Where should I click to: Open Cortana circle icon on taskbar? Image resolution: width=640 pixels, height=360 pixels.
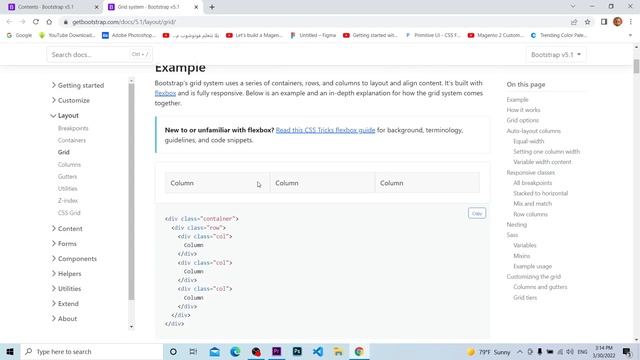tap(173, 351)
